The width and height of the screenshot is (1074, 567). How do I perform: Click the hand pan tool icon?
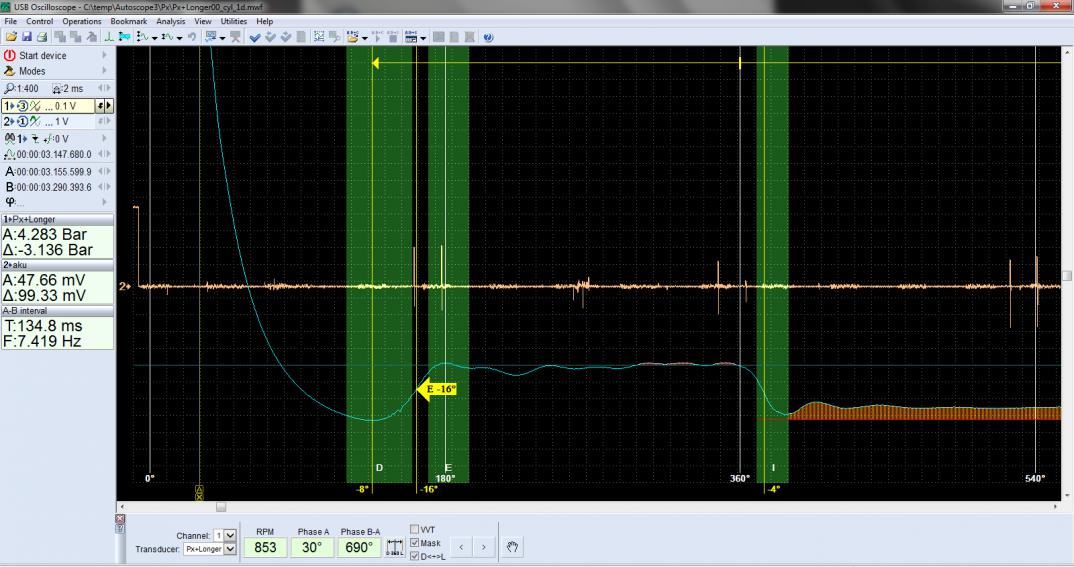(x=515, y=547)
